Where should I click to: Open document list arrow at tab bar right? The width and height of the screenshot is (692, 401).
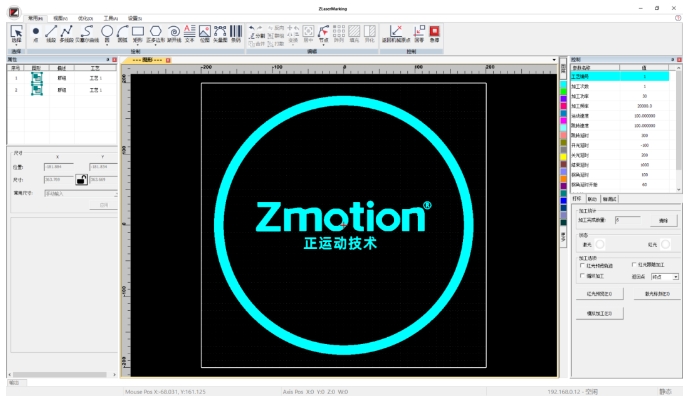[x=554, y=60]
